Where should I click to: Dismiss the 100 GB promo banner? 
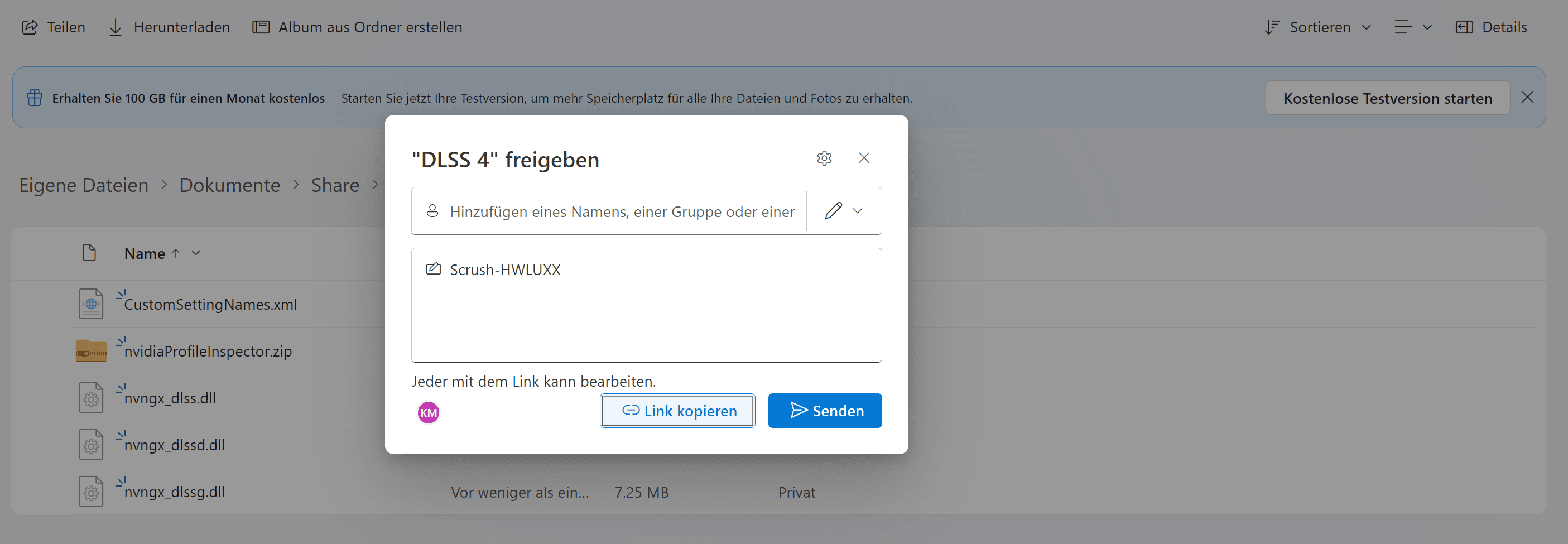[x=1527, y=97]
